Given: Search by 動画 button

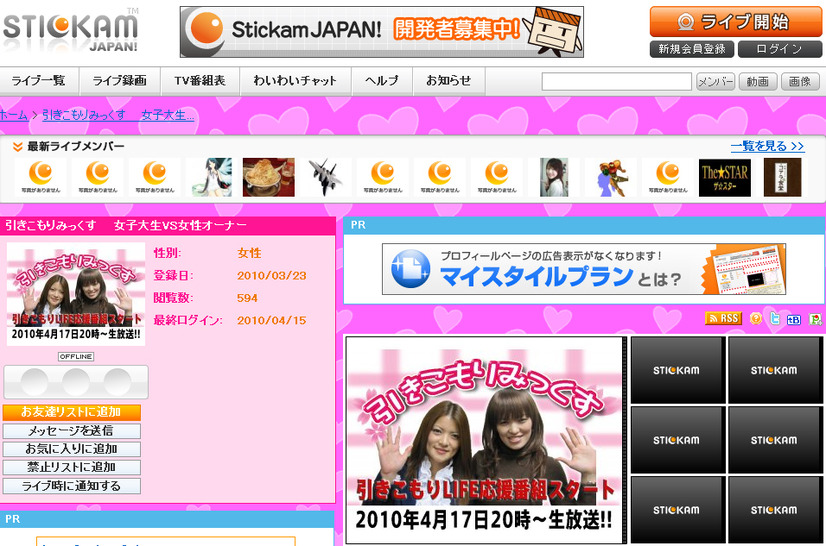Looking at the screenshot, I should (x=758, y=82).
